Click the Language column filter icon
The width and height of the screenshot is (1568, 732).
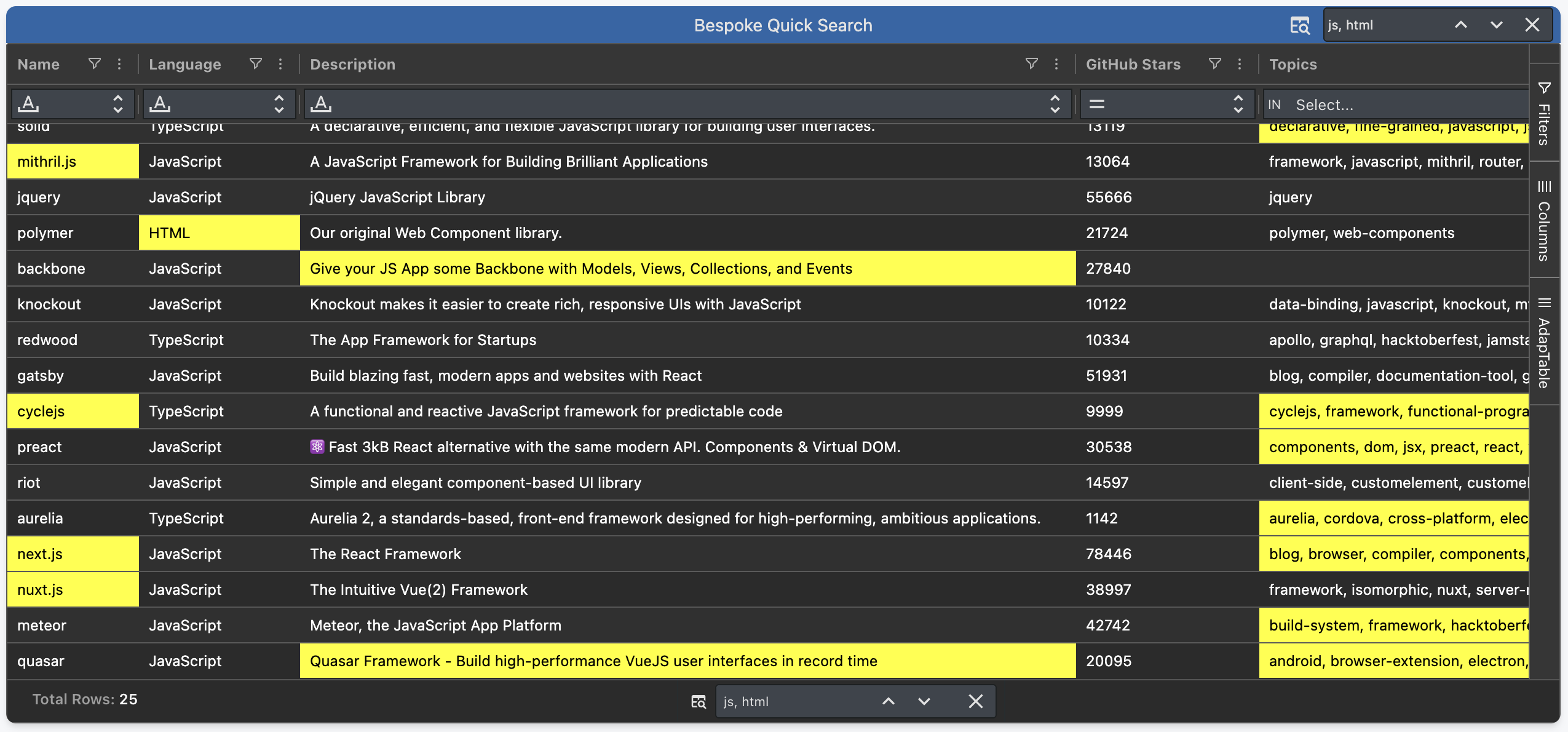(256, 64)
